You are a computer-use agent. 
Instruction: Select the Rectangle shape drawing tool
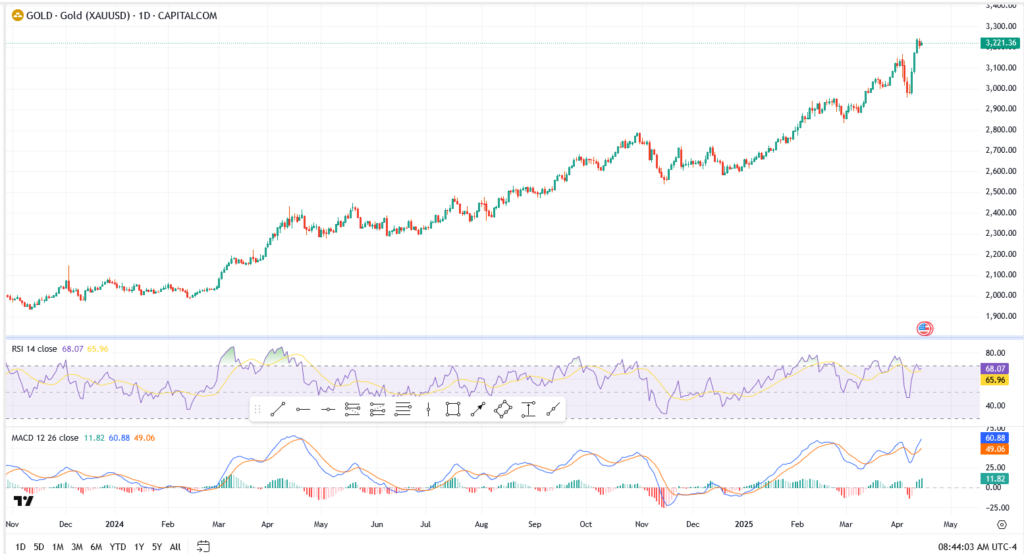click(x=452, y=409)
